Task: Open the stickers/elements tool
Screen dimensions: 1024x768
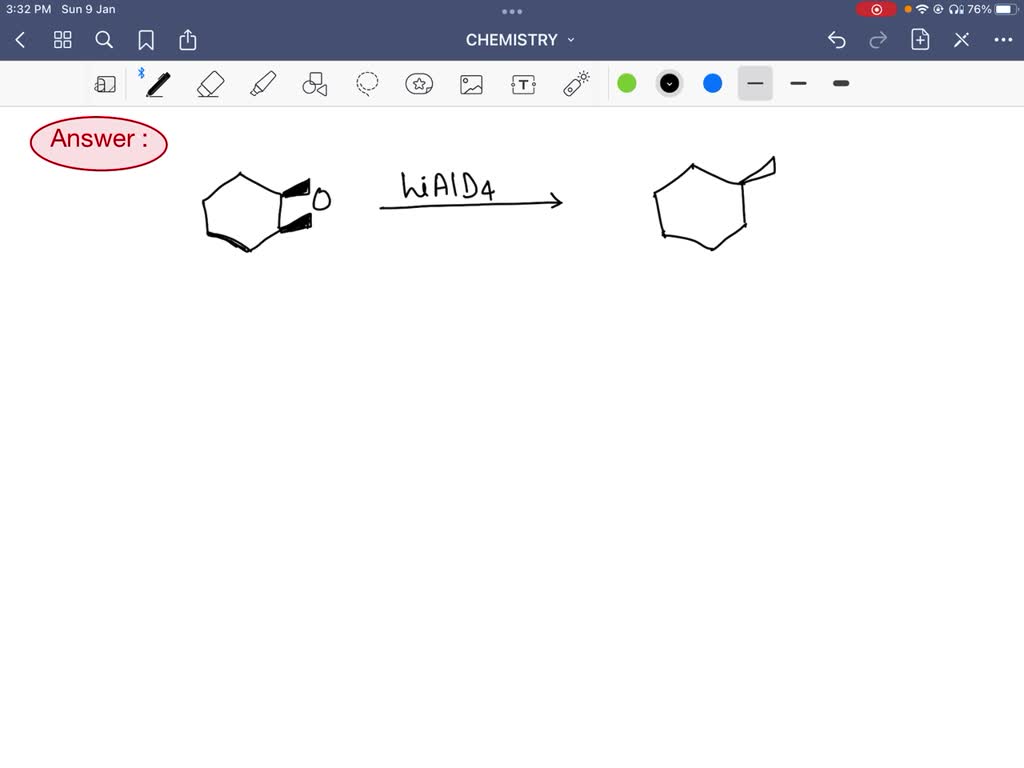Action: (419, 83)
